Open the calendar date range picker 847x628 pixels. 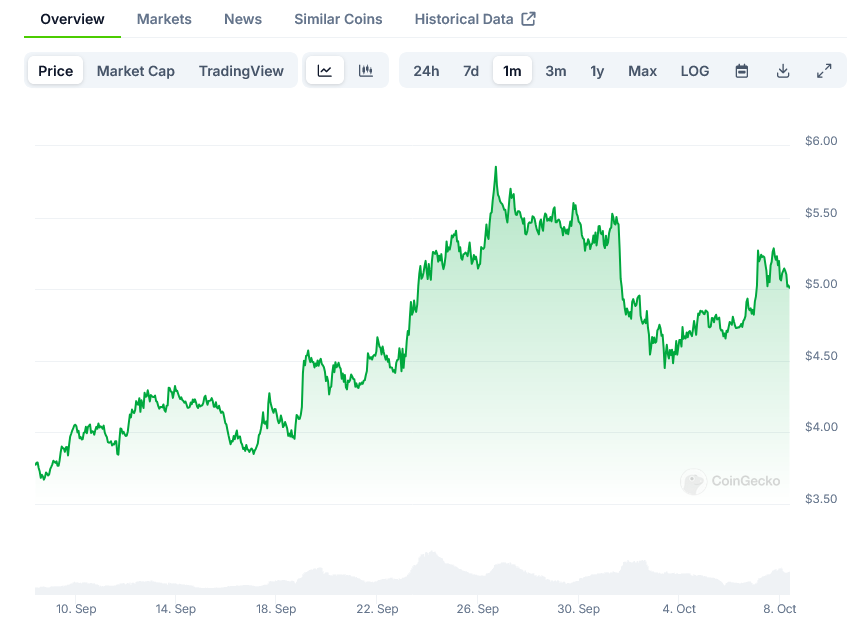[x=742, y=71]
